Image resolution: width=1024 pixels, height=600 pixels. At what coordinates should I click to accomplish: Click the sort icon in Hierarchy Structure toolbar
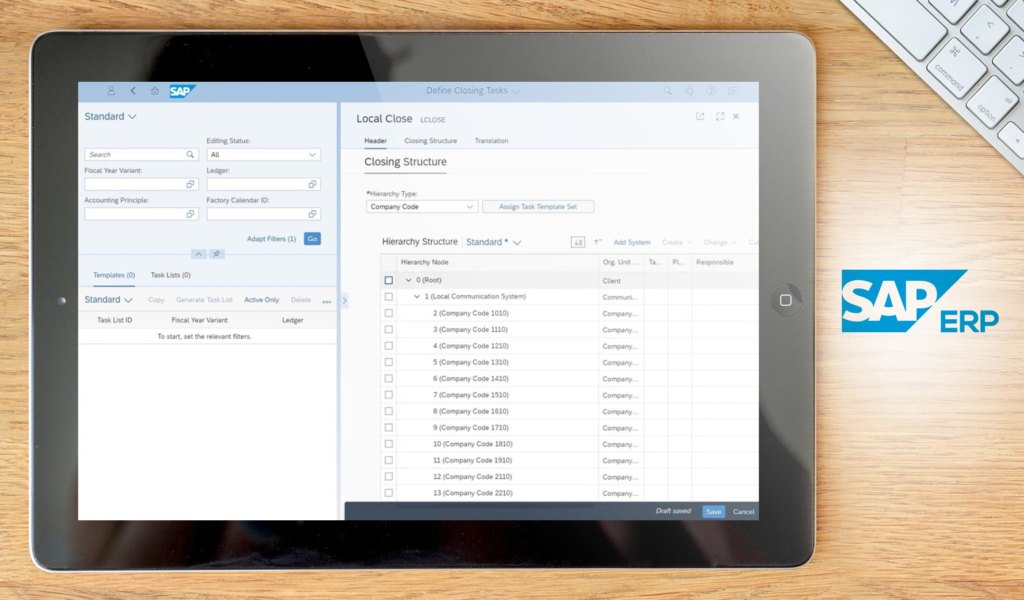(x=577, y=242)
